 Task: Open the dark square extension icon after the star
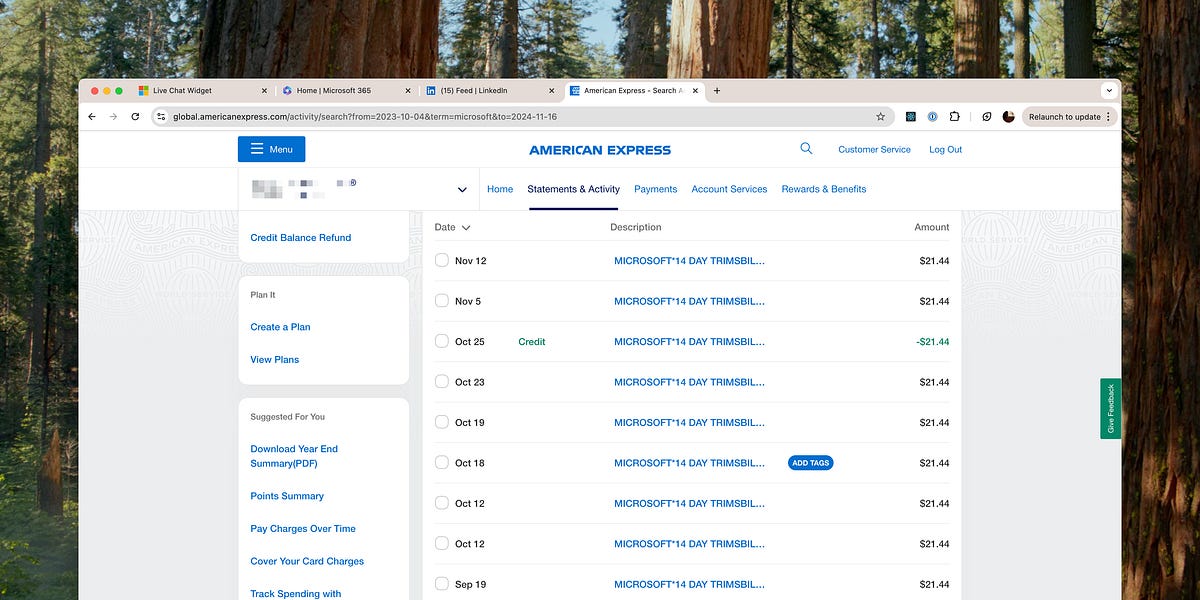coord(911,117)
